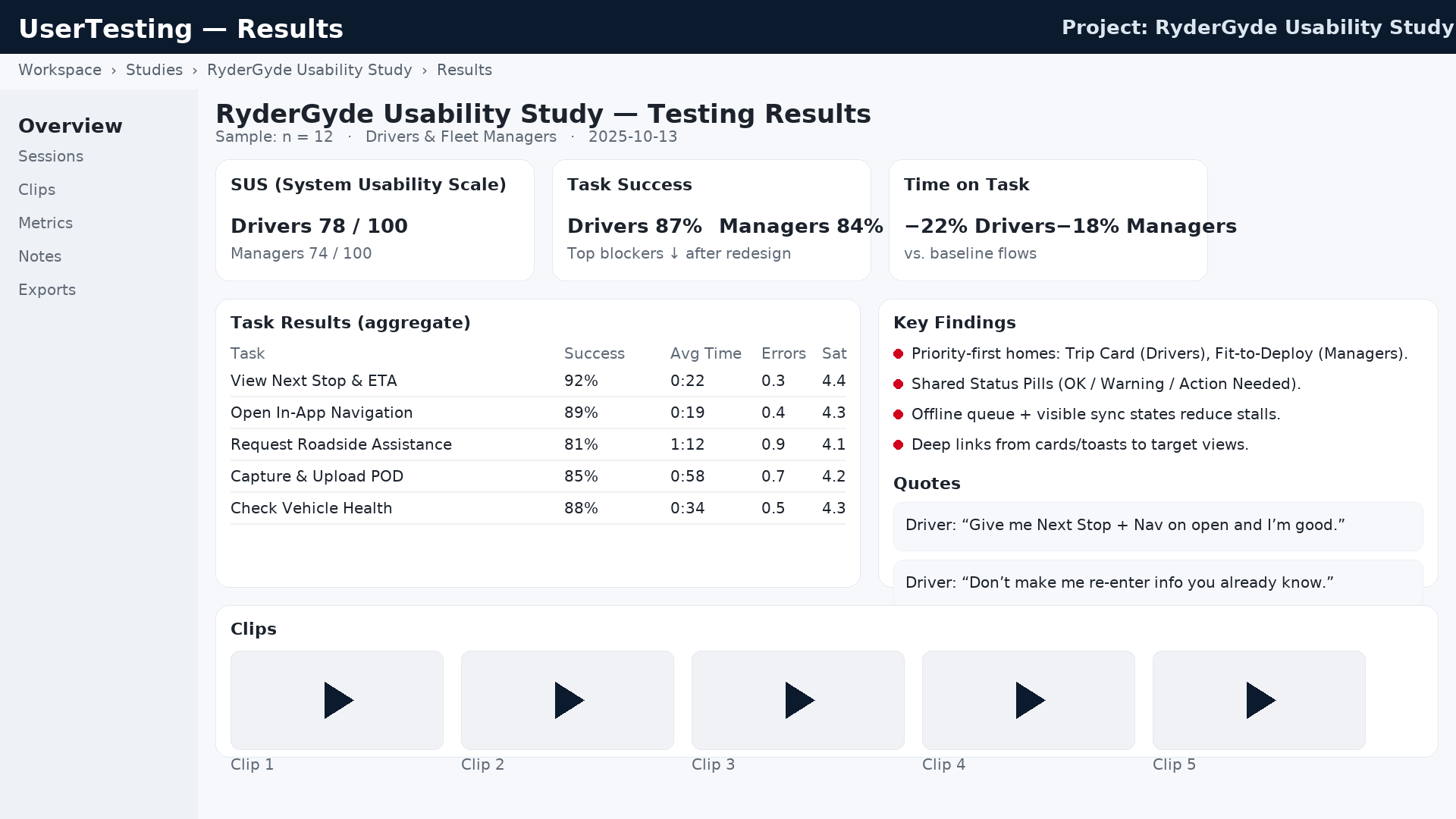1456x819 pixels.
Task: Click the Capture & Upload POD row
Action: point(317,476)
